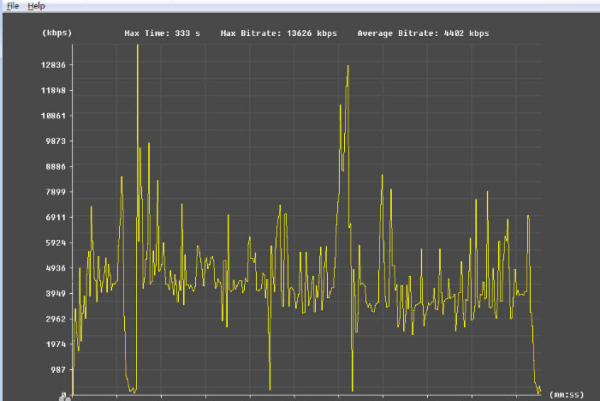Click the 9873 y-axis tick label
Viewport: 600px width, 401px height.
point(55,141)
